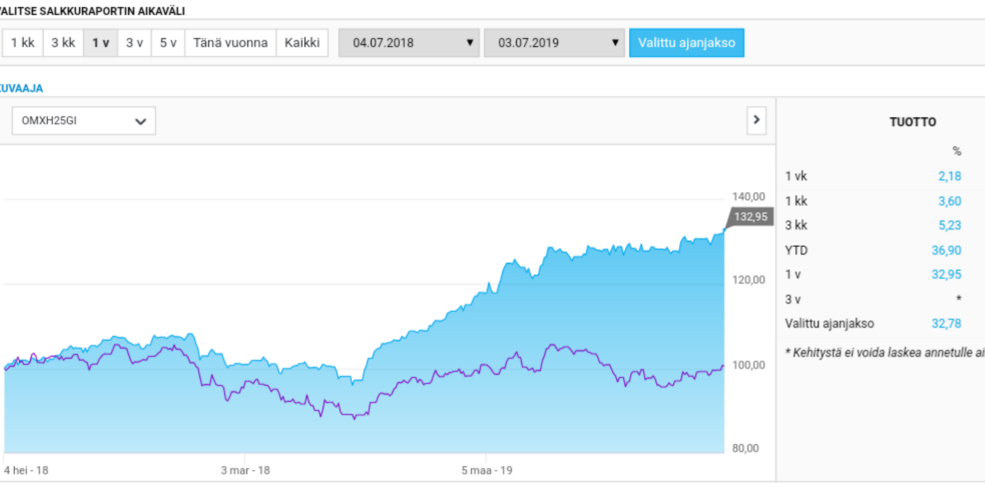The image size is (985, 490).
Task: Open the start date 04.07.2018 dropdown
Action: pyautogui.click(x=409, y=43)
